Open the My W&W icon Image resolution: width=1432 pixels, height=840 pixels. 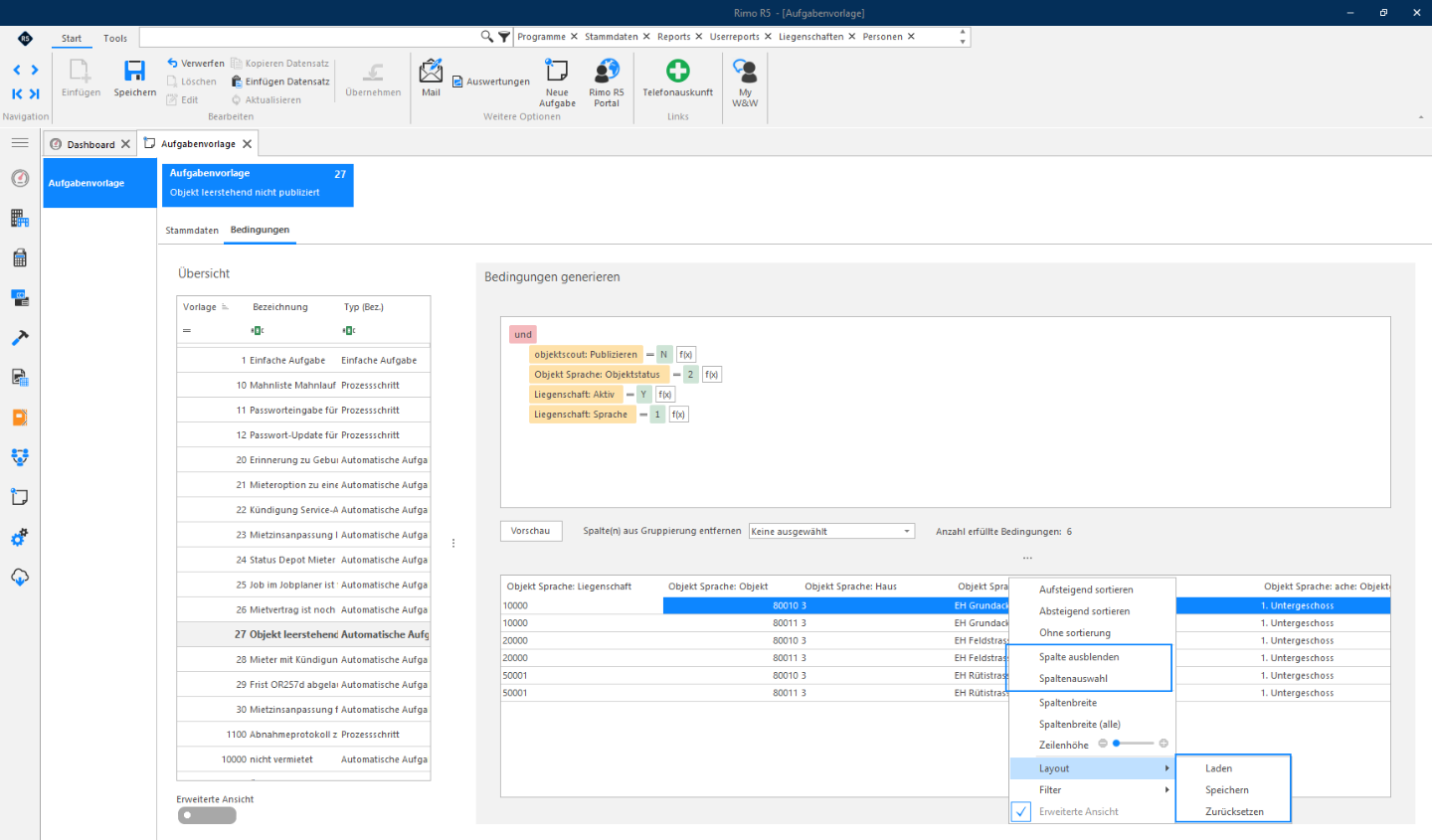pyautogui.click(x=745, y=71)
